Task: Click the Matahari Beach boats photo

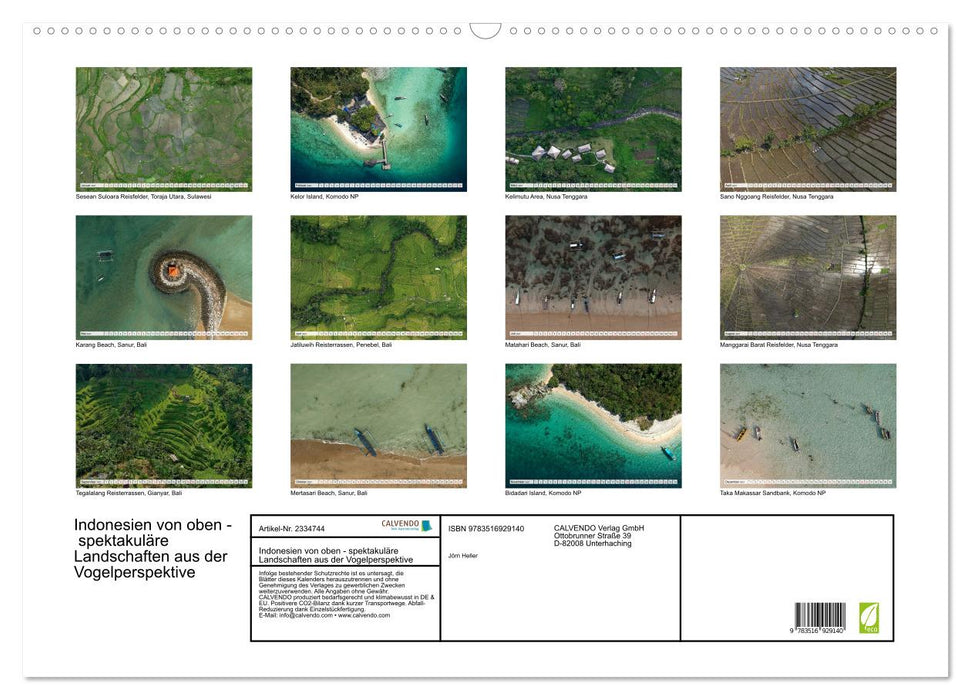Action: pos(593,277)
